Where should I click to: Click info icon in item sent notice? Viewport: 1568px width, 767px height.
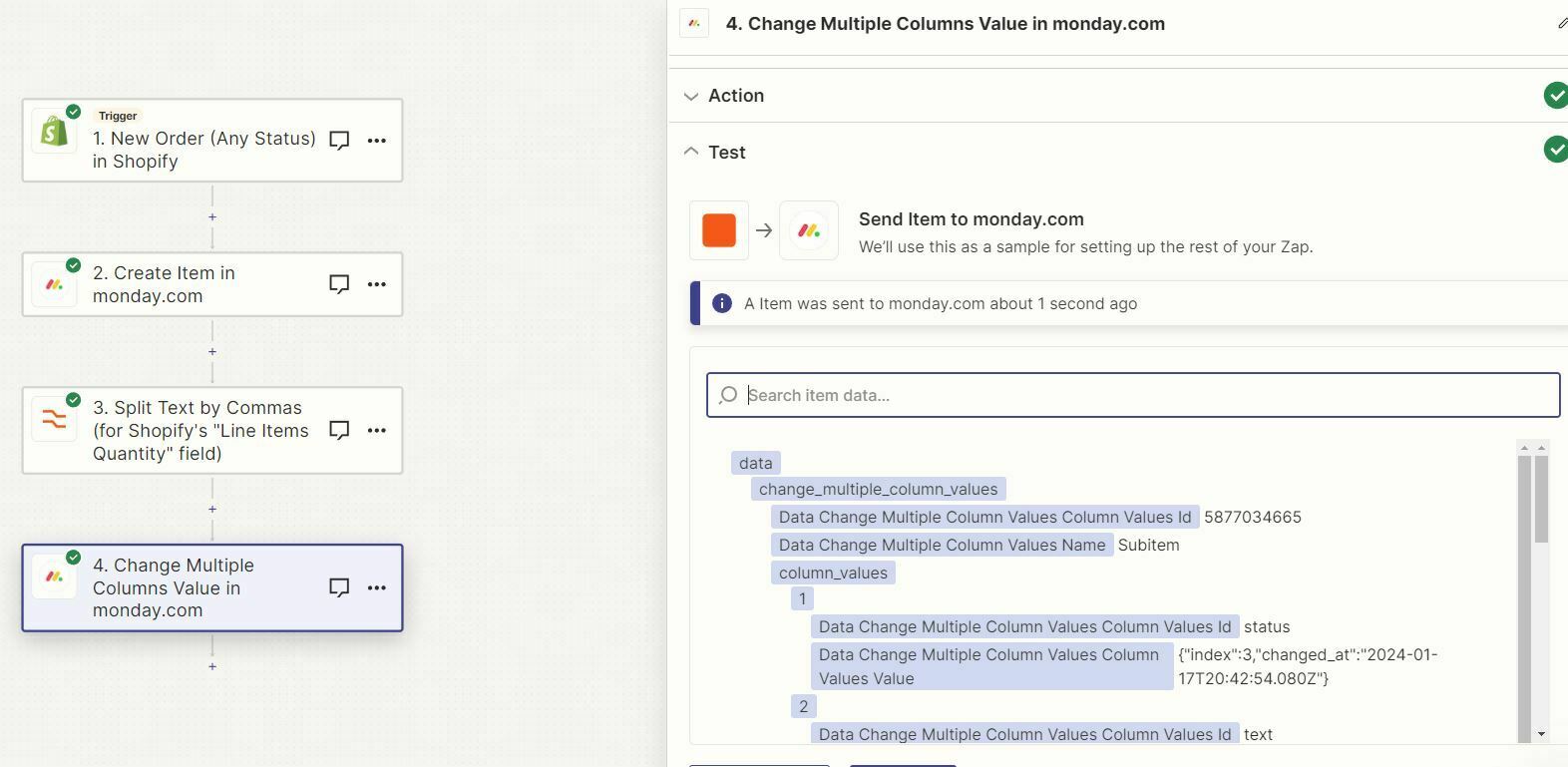[x=722, y=303]
